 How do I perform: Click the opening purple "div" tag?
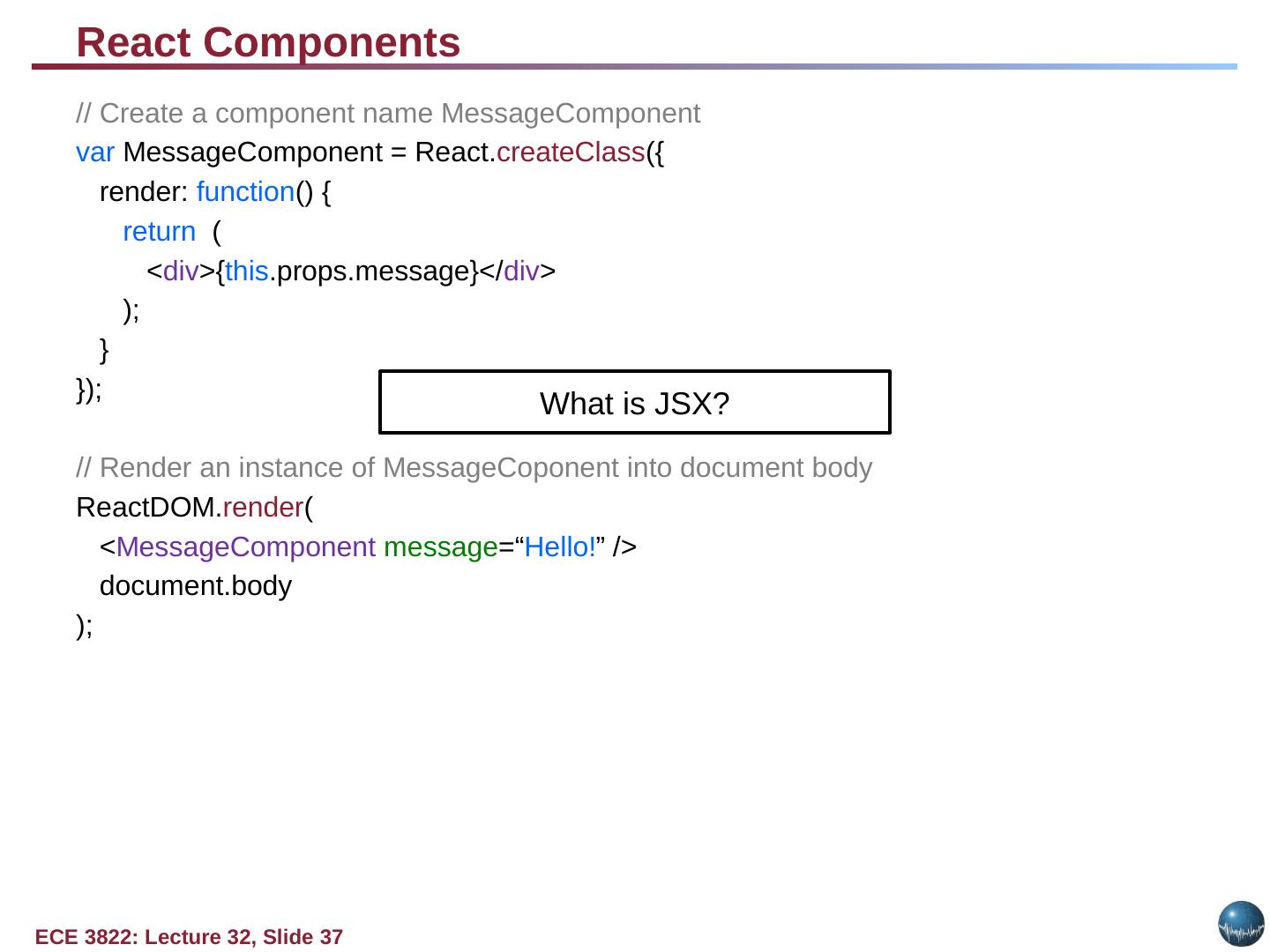(181, 271)
